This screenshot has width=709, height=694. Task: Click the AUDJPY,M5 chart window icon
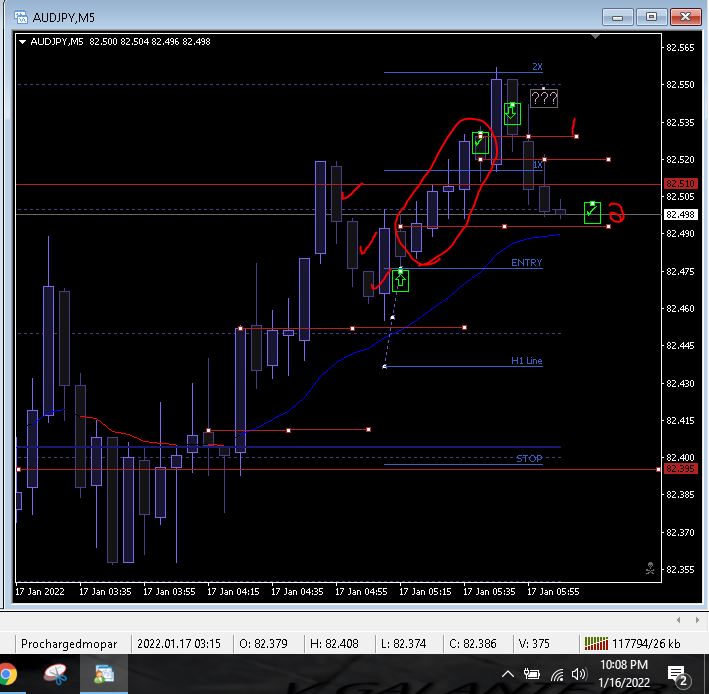tap(21, 18)
